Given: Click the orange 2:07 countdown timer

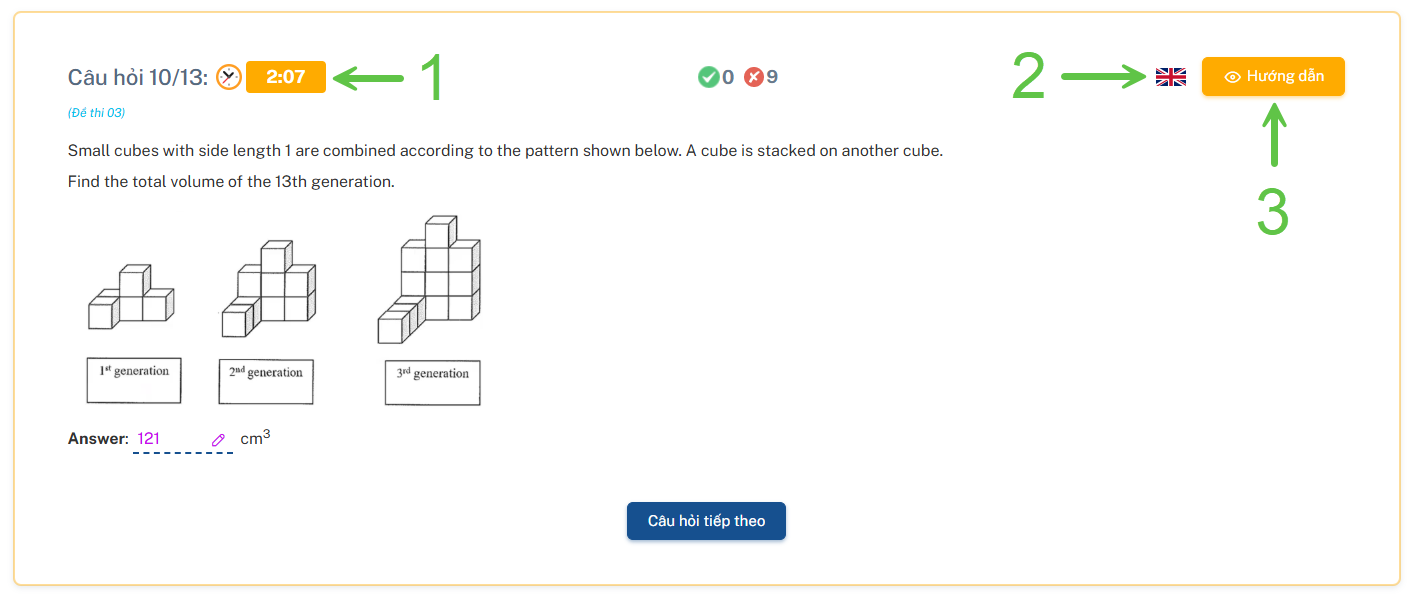Looking at the screenshot, I should [286, 77].
